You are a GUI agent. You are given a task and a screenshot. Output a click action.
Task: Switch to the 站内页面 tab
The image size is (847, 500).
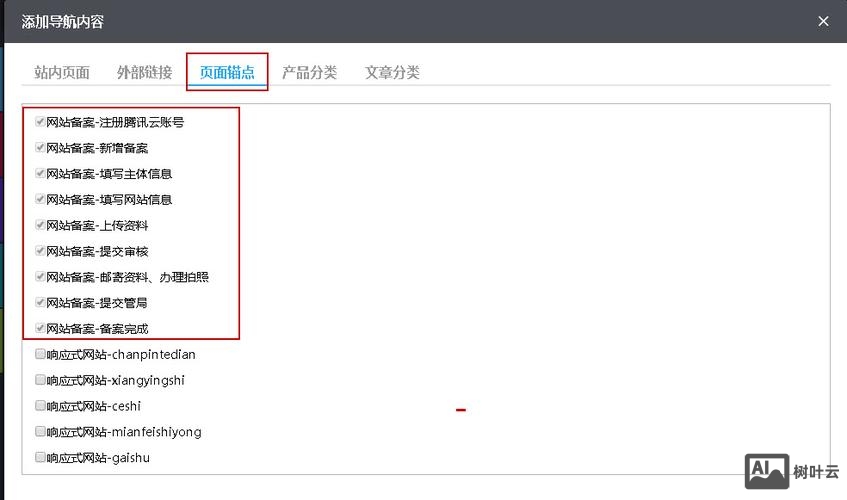(x=62, y=72)
